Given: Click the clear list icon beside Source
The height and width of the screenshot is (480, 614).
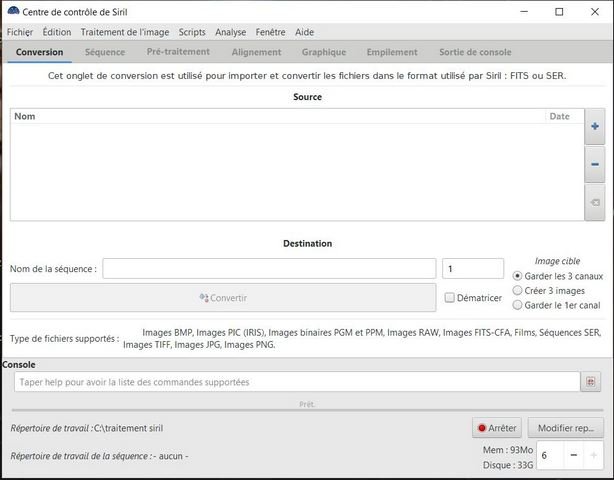Looking at the screenshot, I should tap(595, 202).
